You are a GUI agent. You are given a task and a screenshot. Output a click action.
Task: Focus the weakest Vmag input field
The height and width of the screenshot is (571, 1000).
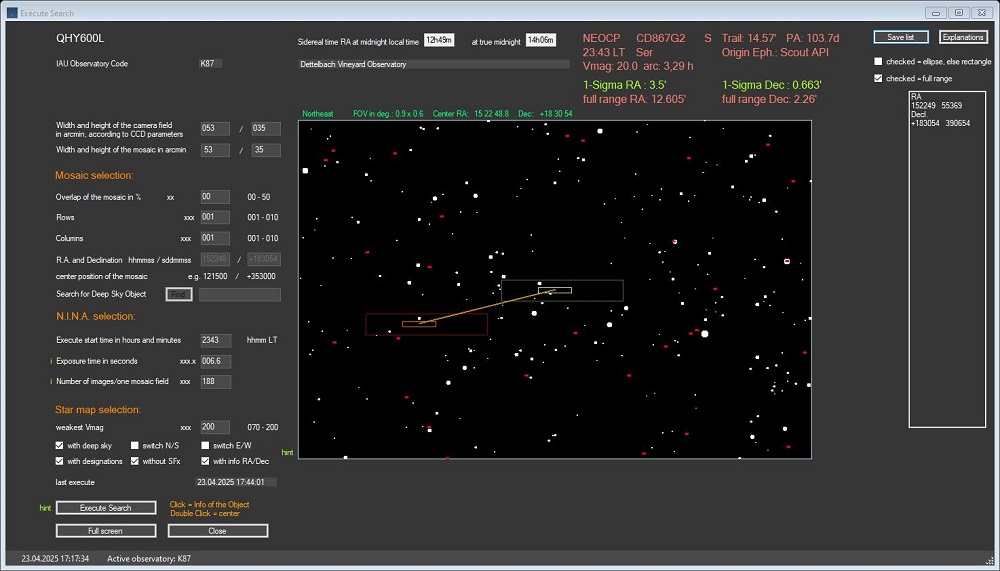pyautogui.click(x=215, y=427)
